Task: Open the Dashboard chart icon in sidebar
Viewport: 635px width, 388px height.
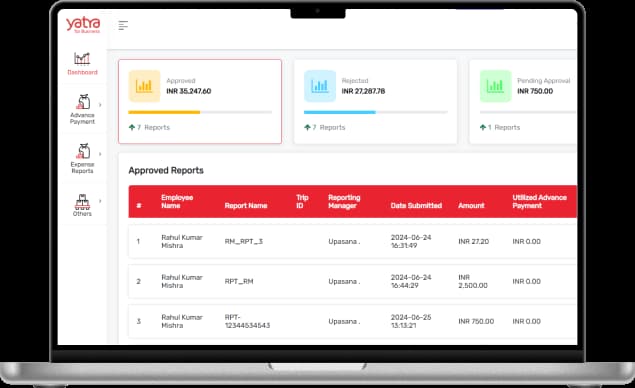Action: (82, 59)
